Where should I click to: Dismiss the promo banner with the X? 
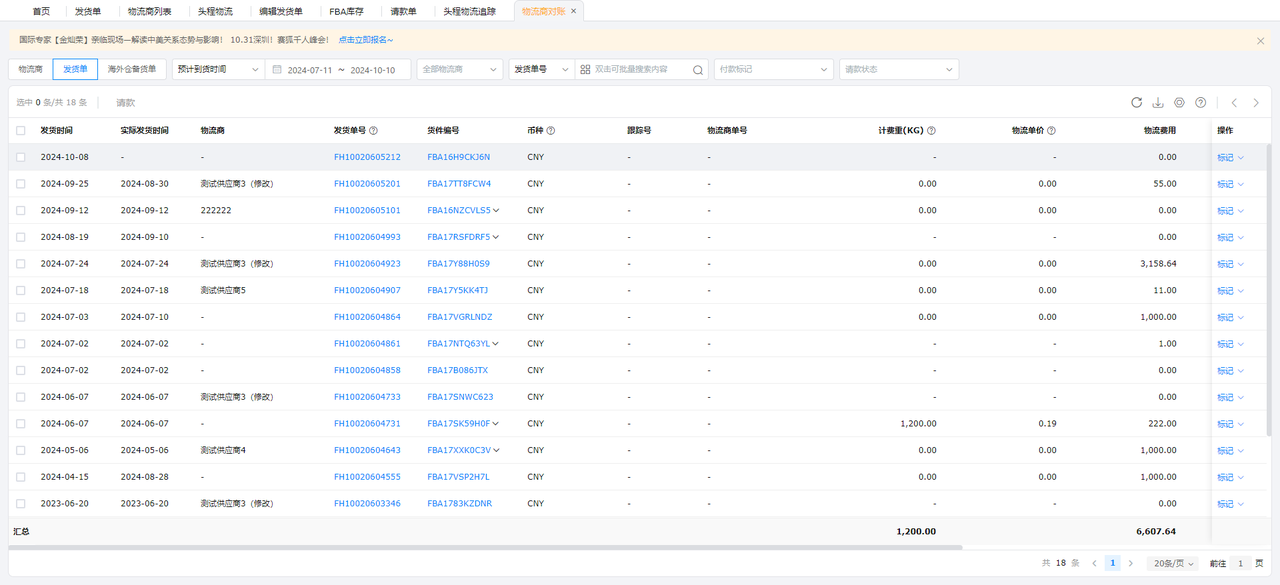pyautogui.click(x=1260, y=41)
